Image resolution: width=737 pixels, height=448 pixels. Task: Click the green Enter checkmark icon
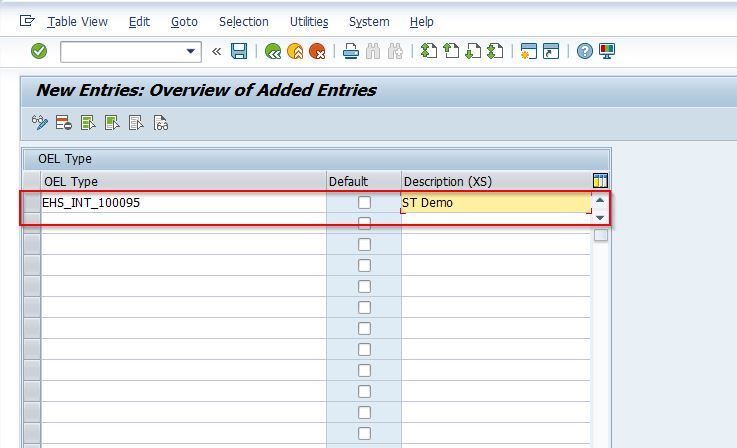(39, 51)
